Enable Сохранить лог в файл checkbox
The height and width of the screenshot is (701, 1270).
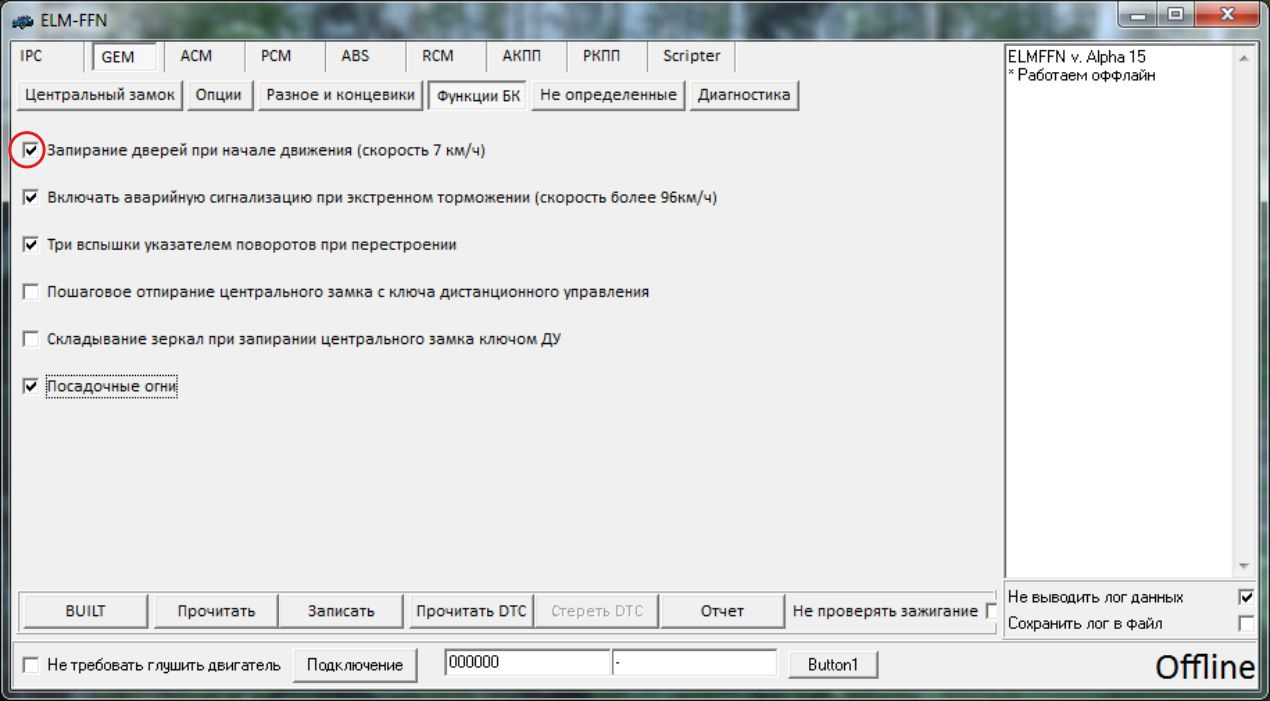pyautogui.click(x=1246, y=623)
